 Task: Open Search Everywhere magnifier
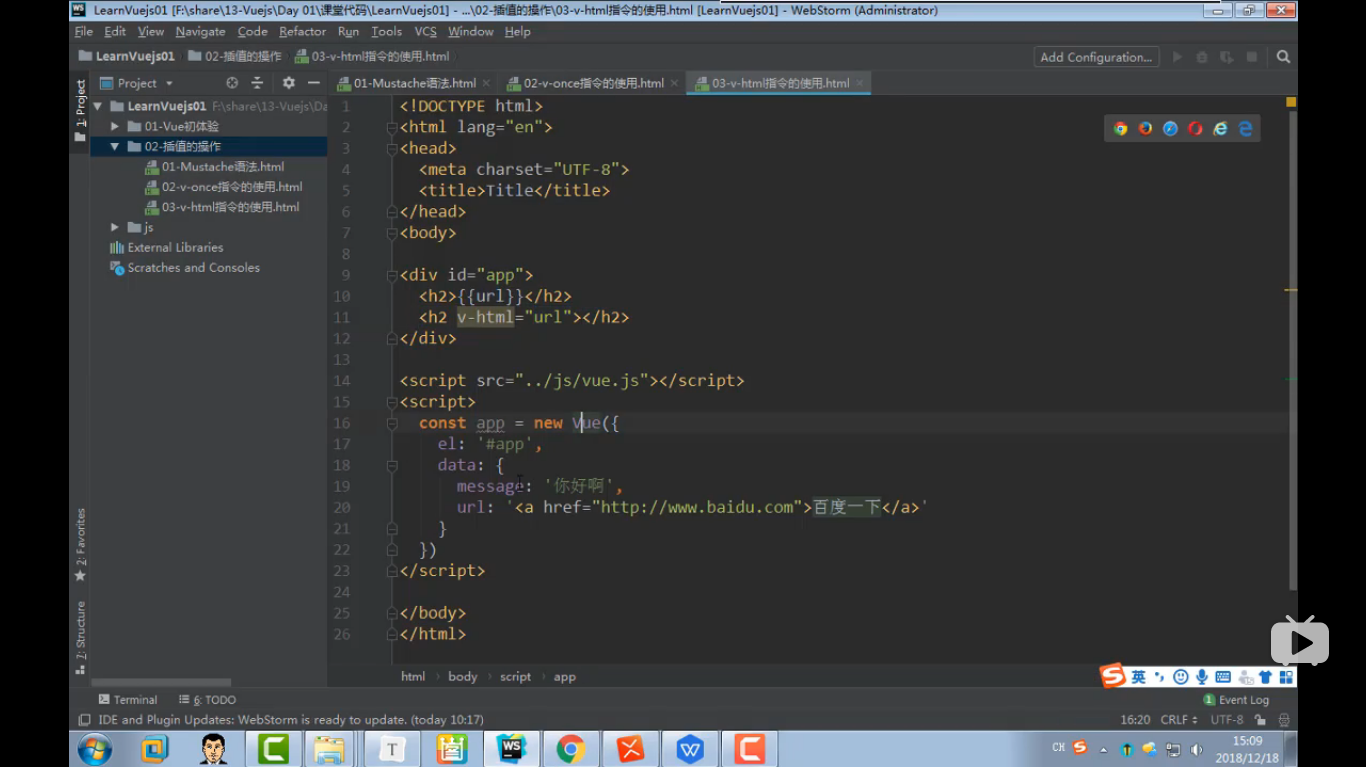[1283, 57]
